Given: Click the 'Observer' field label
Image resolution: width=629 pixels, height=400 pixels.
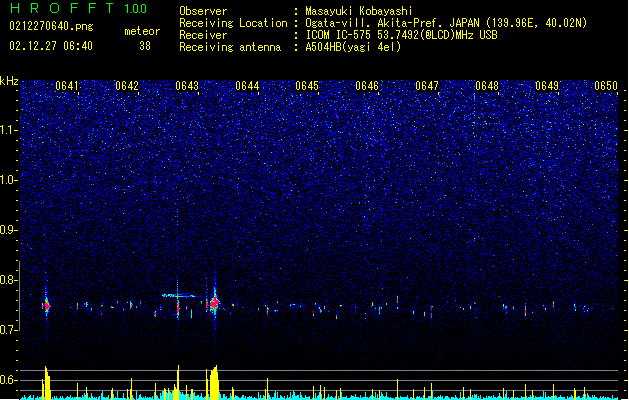Looking at the screenshot, I should tap(203, 11).
